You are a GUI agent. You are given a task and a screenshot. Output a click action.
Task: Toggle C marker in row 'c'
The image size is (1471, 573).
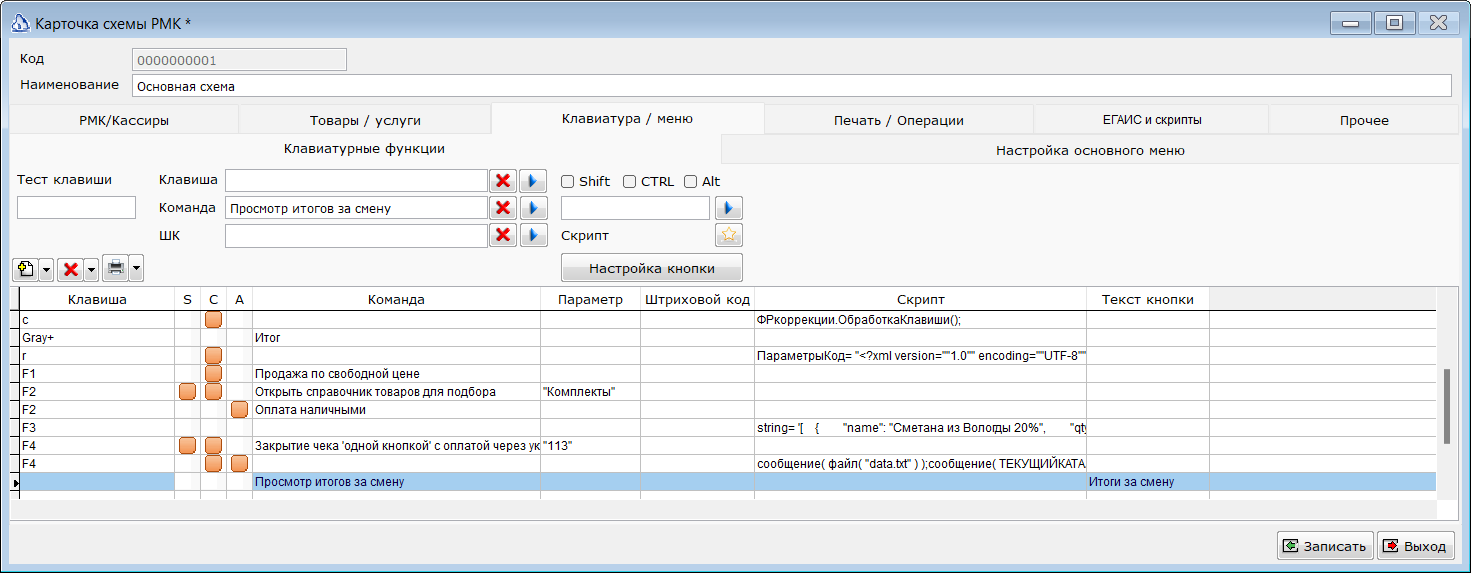point(213,320)
